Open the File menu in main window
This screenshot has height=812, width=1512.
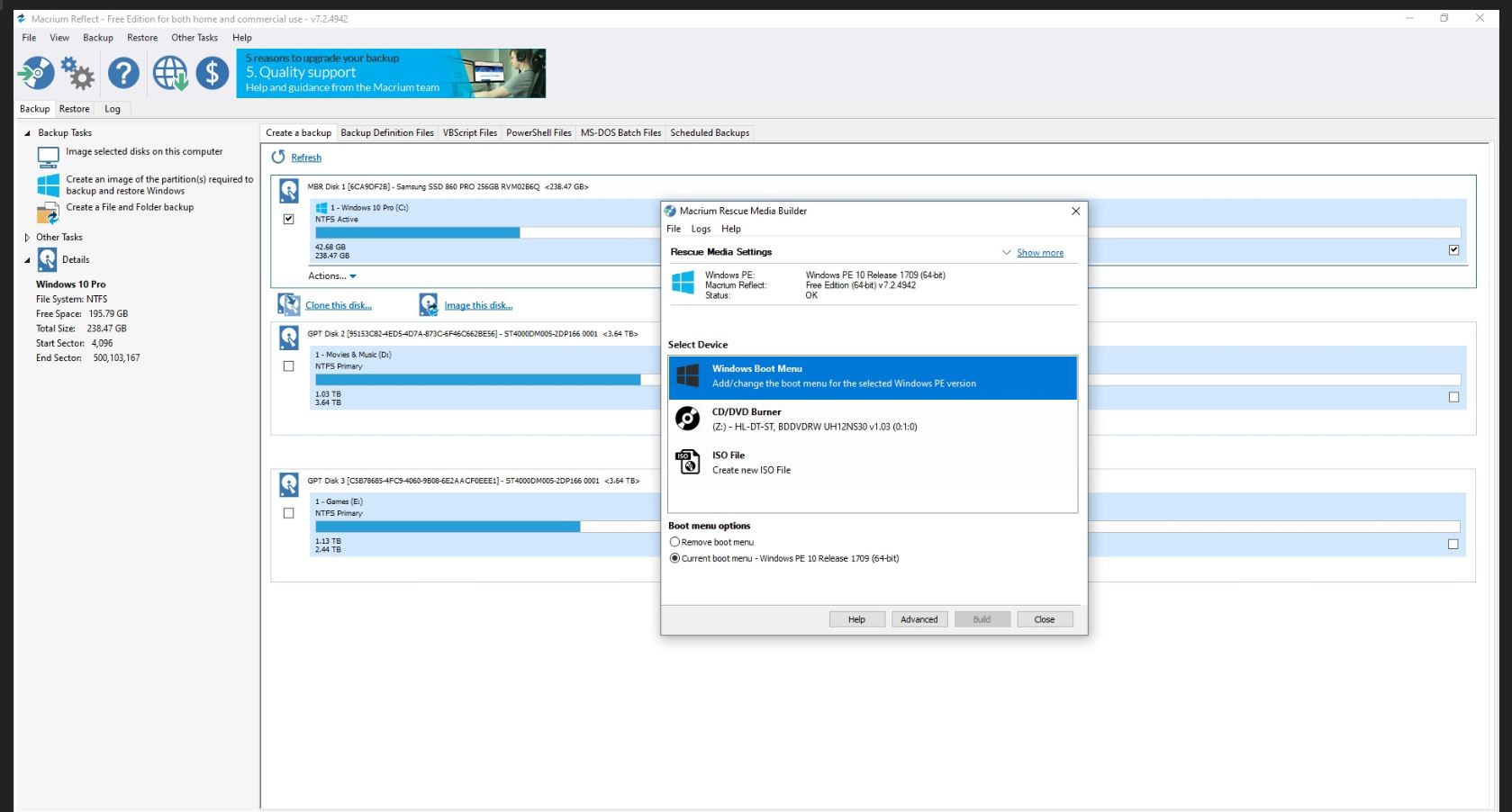click(x=29, y=38)
